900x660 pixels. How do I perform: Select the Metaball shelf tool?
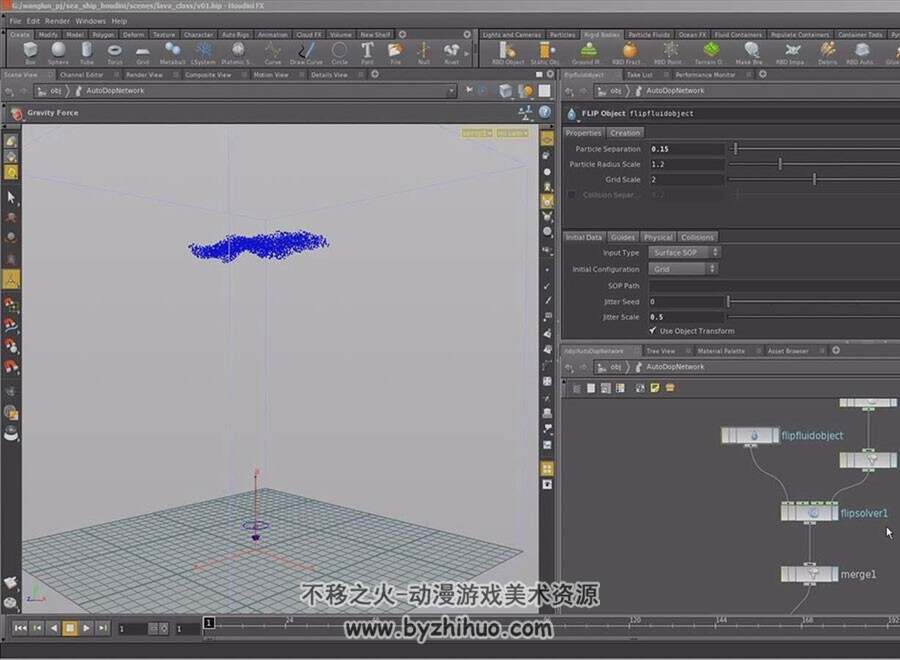tap(172, 53)
